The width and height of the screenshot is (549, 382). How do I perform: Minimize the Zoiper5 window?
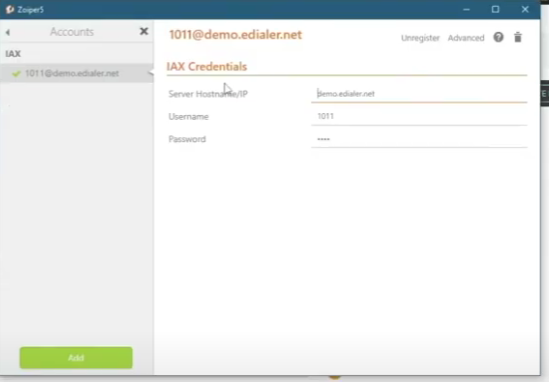click(466, 9)
